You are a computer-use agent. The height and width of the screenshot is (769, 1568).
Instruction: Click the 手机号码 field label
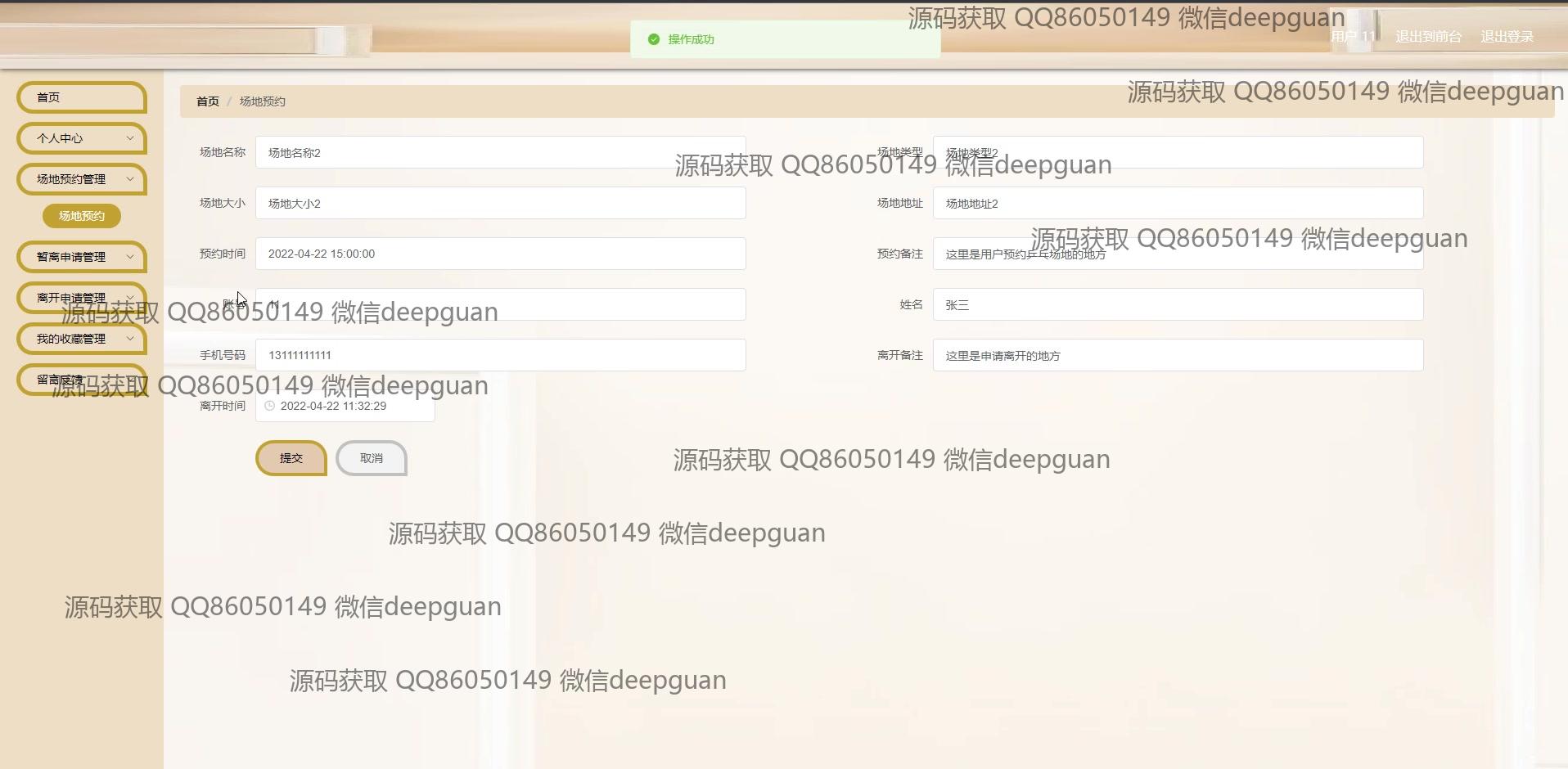click(x=223, y=355)
